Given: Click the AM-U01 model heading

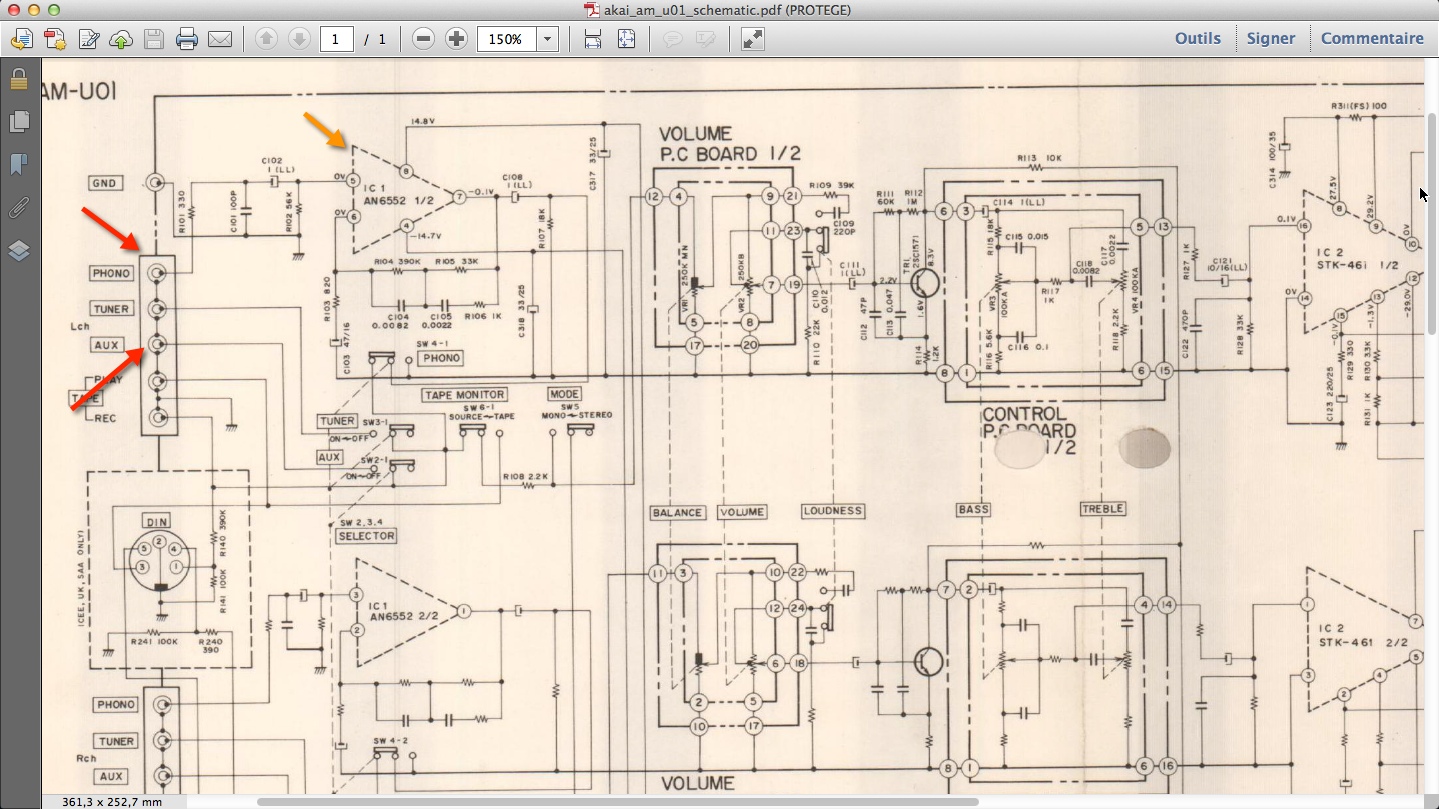Looking at the screenshot, I should tap(80, 92).
